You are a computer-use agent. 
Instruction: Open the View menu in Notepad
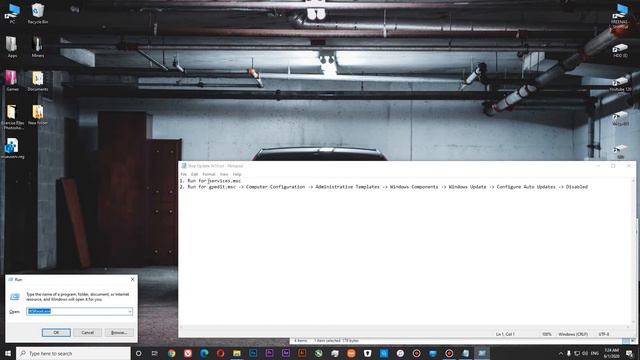click(224, 174)
